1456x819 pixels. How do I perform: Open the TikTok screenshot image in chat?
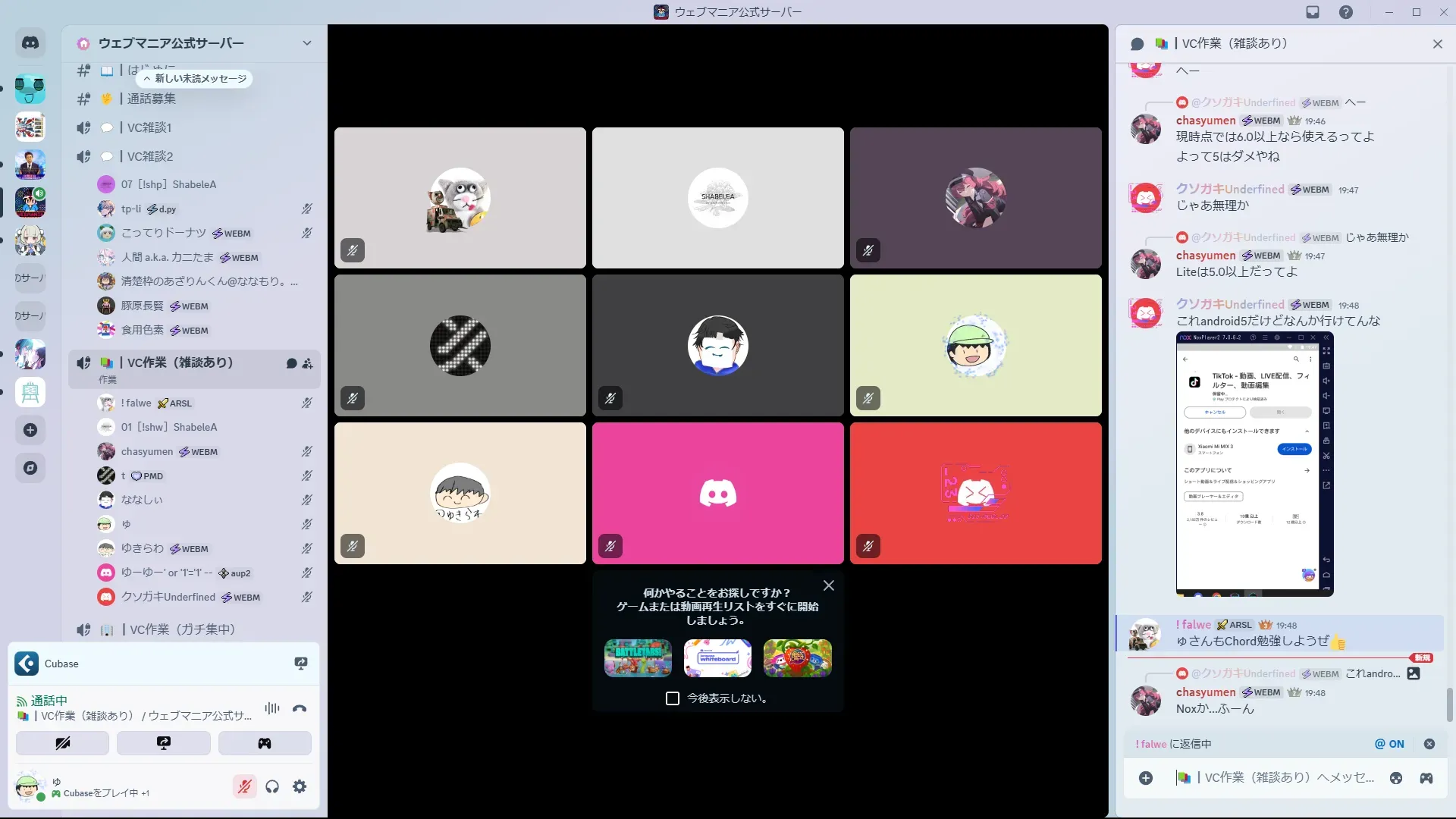coord(1254,464)
